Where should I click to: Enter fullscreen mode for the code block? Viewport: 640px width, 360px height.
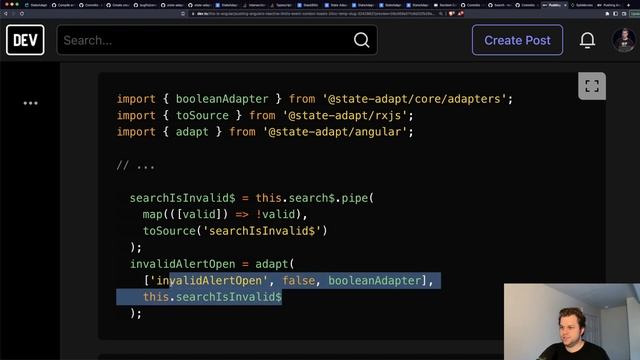[592, 86]
